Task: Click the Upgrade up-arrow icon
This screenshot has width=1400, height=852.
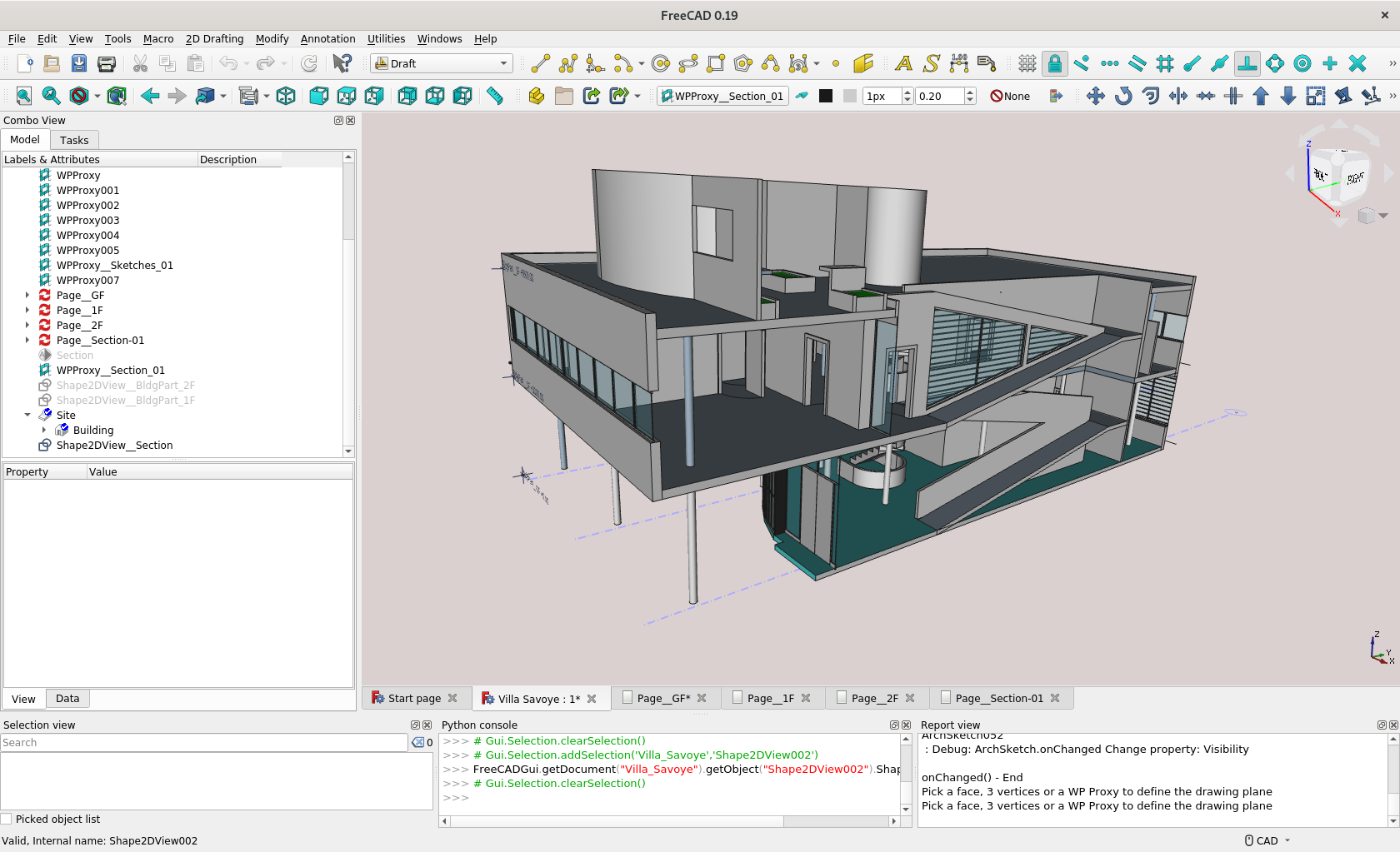Action: (x=1261, y=96)
